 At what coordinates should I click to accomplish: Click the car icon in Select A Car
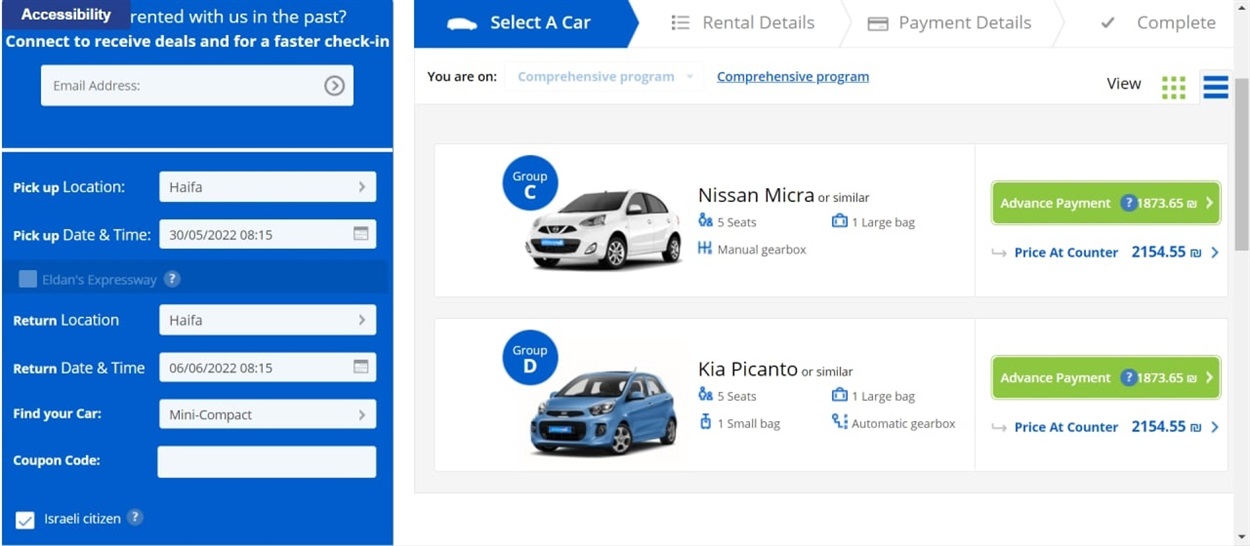point(462,23)
